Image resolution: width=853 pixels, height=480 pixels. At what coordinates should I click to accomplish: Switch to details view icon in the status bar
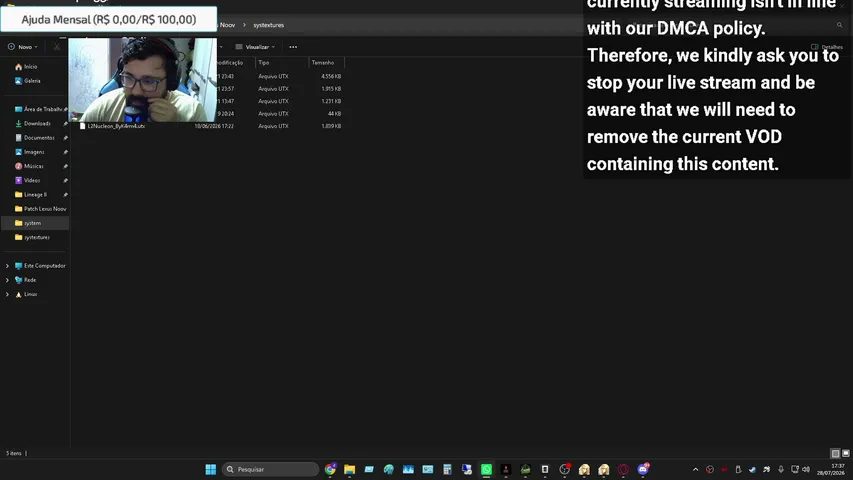pyautogui.click(x=835, y=453)
